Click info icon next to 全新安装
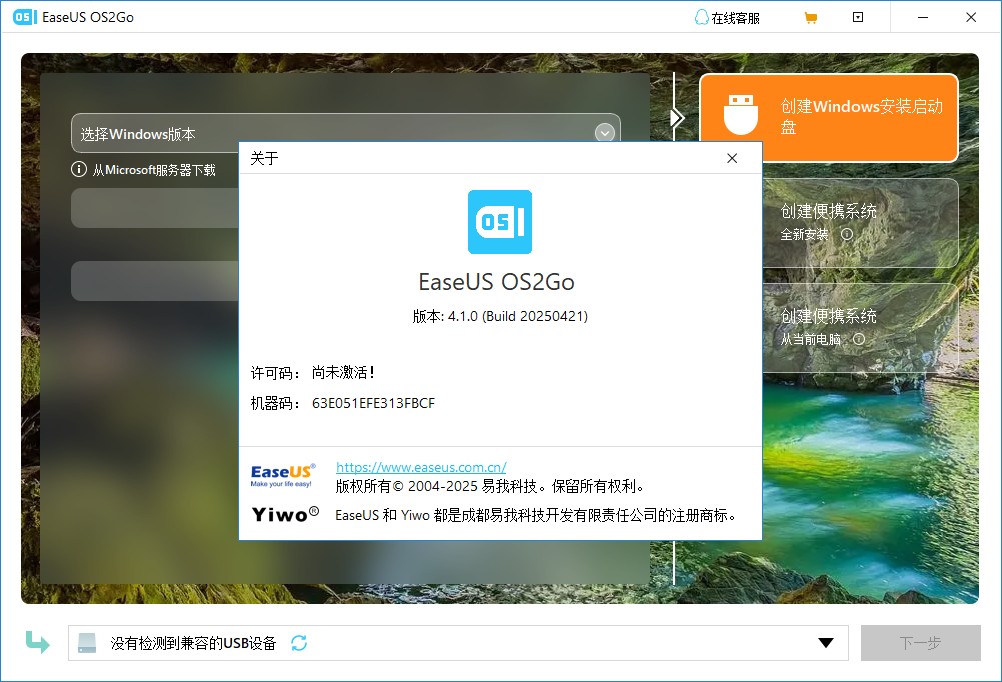The width and height of the screenshot is (1002, 682). [847, 234]
